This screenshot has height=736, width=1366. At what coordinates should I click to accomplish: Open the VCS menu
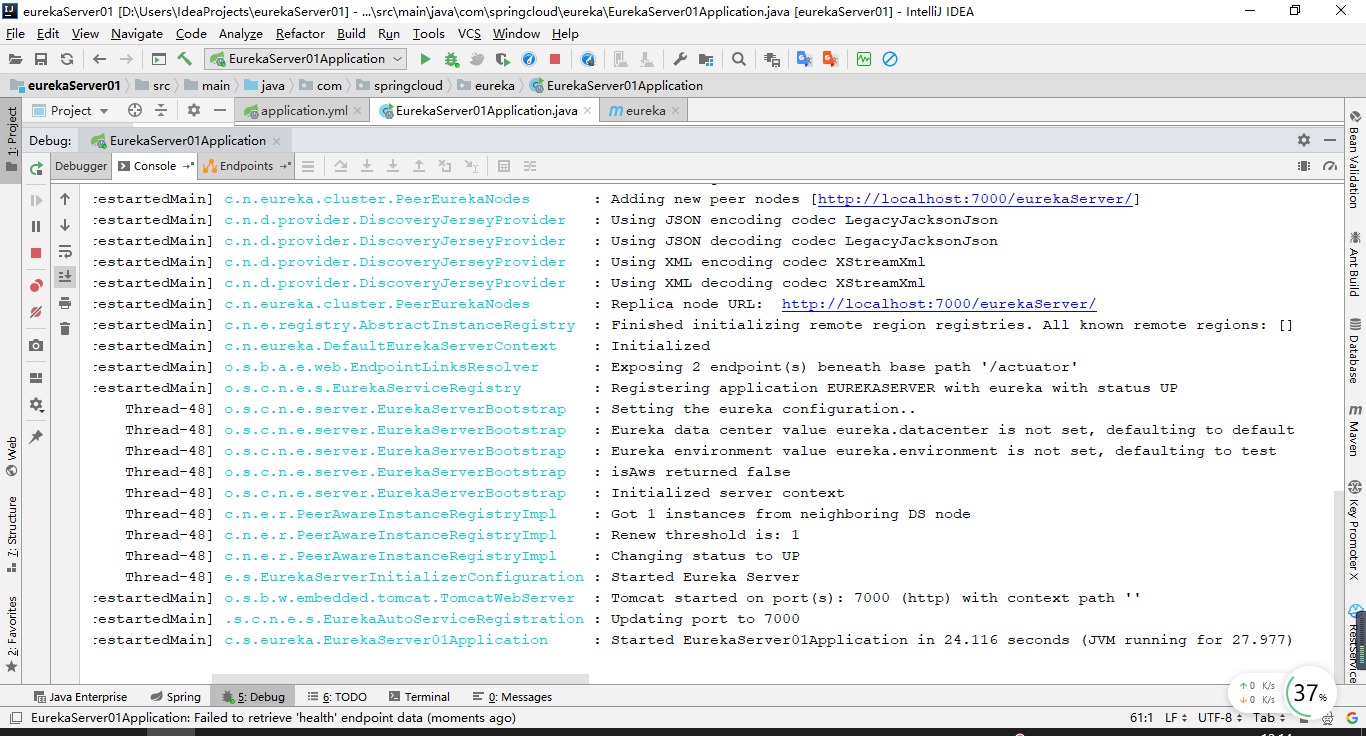click(469, 33)
